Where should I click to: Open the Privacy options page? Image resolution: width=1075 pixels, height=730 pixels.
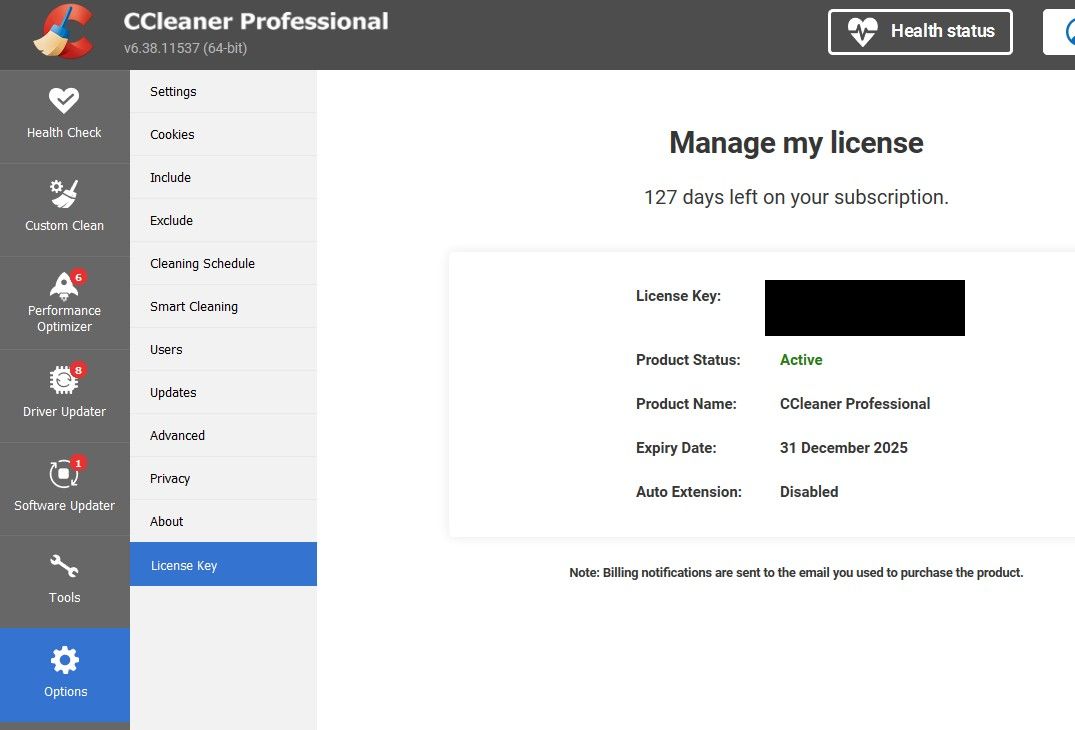170,478
